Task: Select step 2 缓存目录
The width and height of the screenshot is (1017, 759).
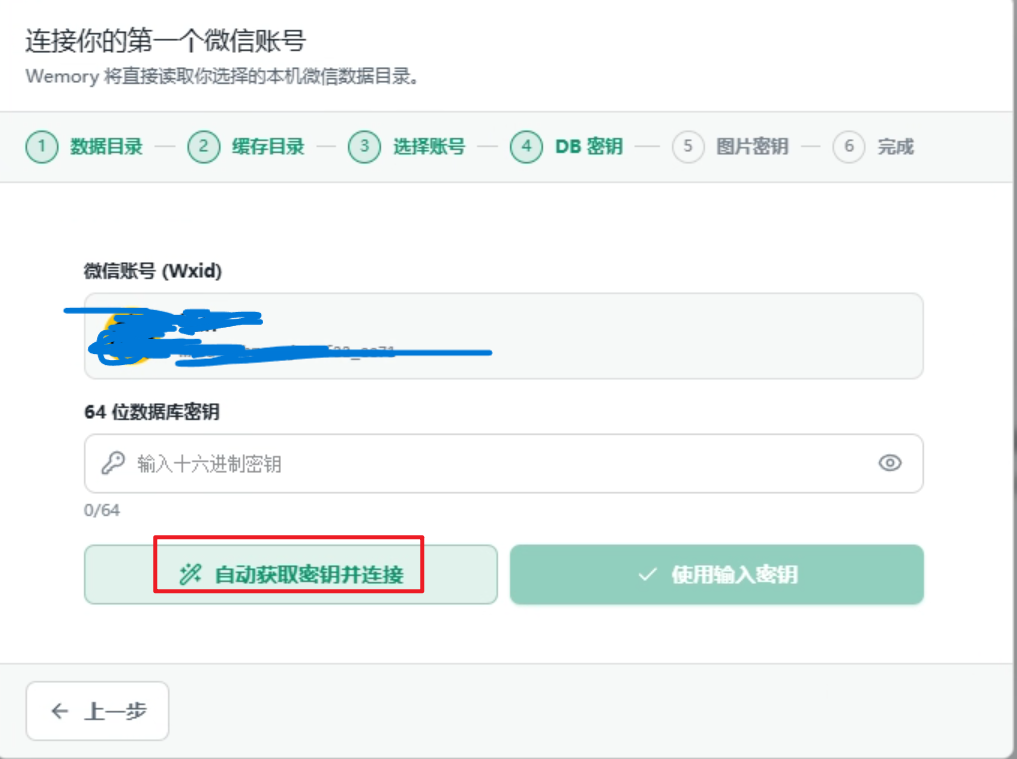Action: point(246,147)
